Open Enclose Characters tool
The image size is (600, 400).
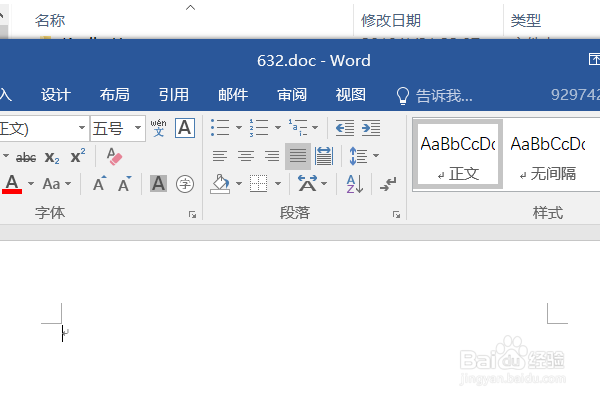click(x=185, y=184)
